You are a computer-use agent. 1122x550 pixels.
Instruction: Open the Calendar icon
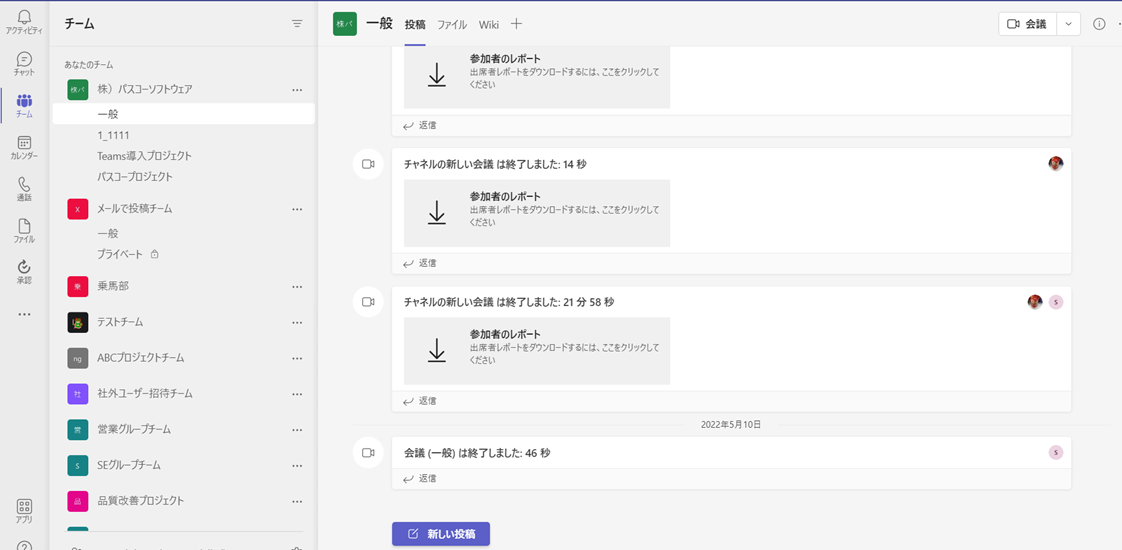tap(24, 147)
